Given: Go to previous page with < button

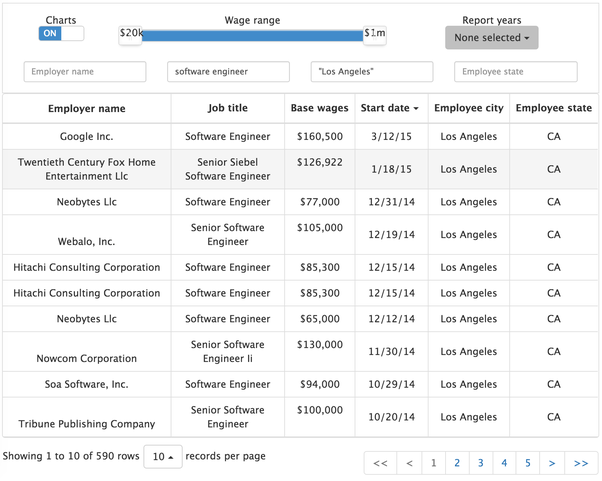Looking at the screenshot, I should pos(409,463).
